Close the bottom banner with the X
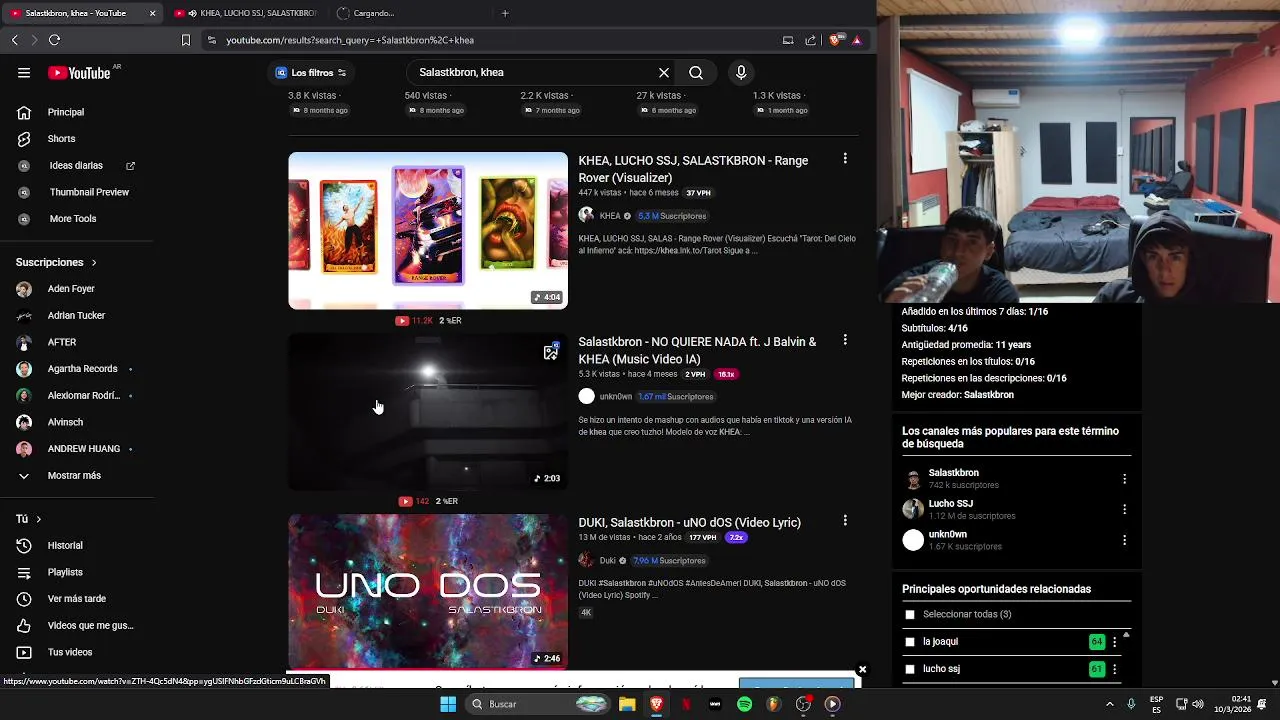This screenshot has width=1280, height=720. (862, 669)
